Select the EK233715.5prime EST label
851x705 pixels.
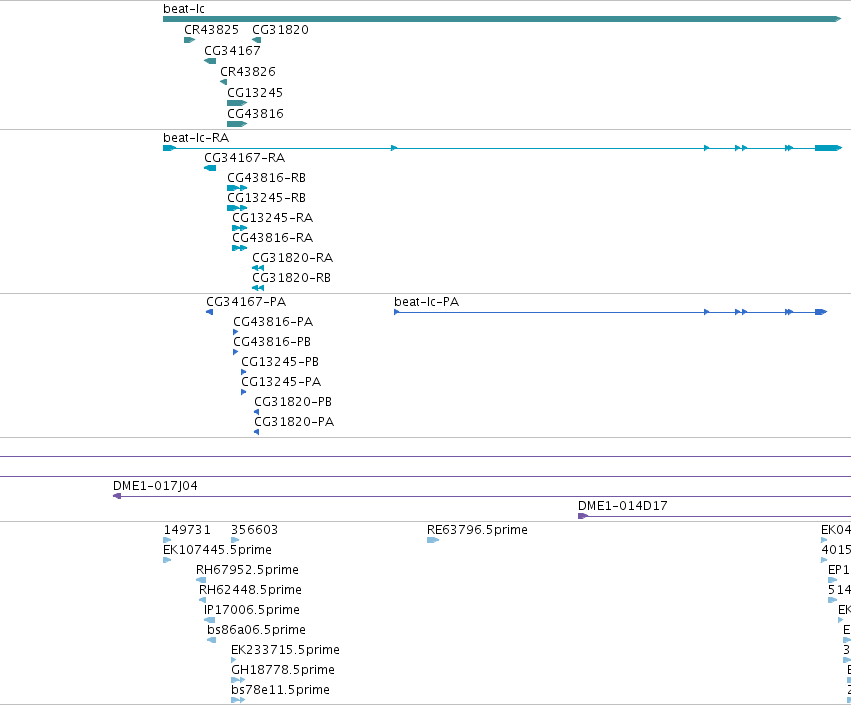pos(285,651)
